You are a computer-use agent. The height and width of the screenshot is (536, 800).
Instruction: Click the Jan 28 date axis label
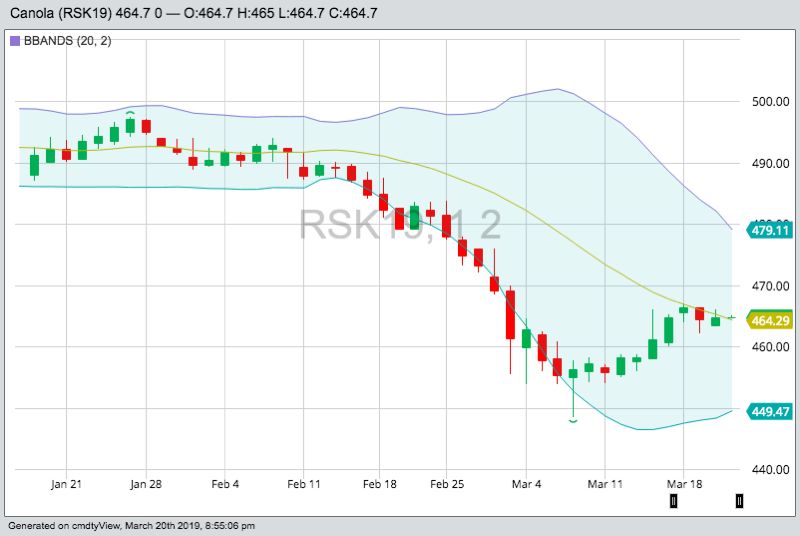146,484
